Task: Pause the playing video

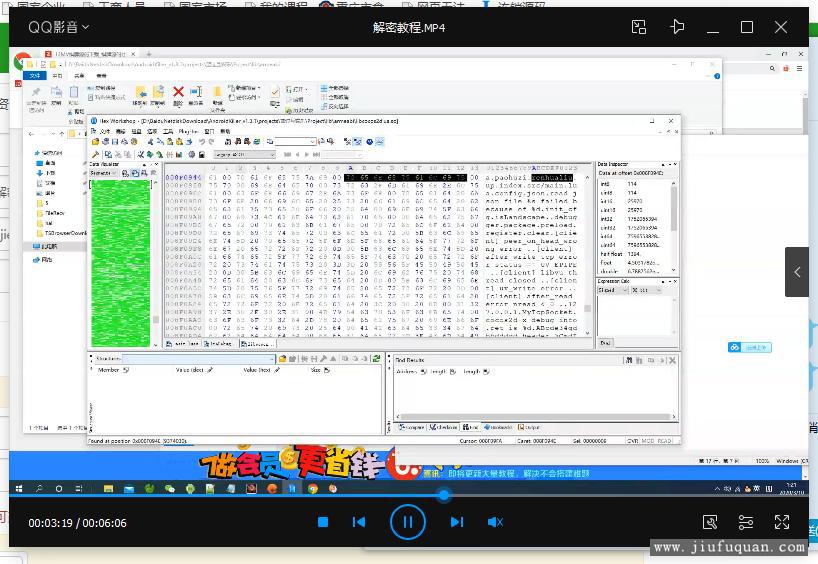Action: point(407,522)
